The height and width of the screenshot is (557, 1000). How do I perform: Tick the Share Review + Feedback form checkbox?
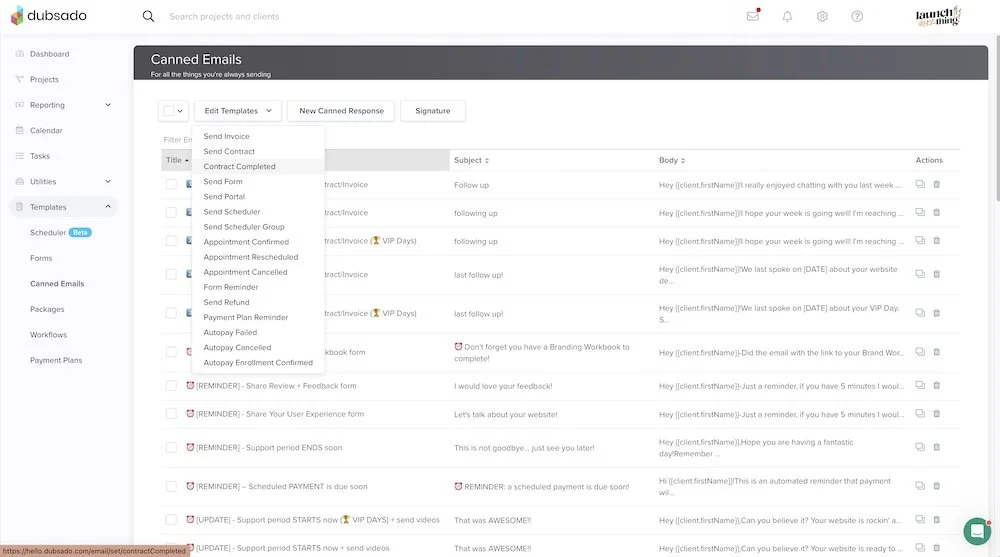(x=171, y=385)
